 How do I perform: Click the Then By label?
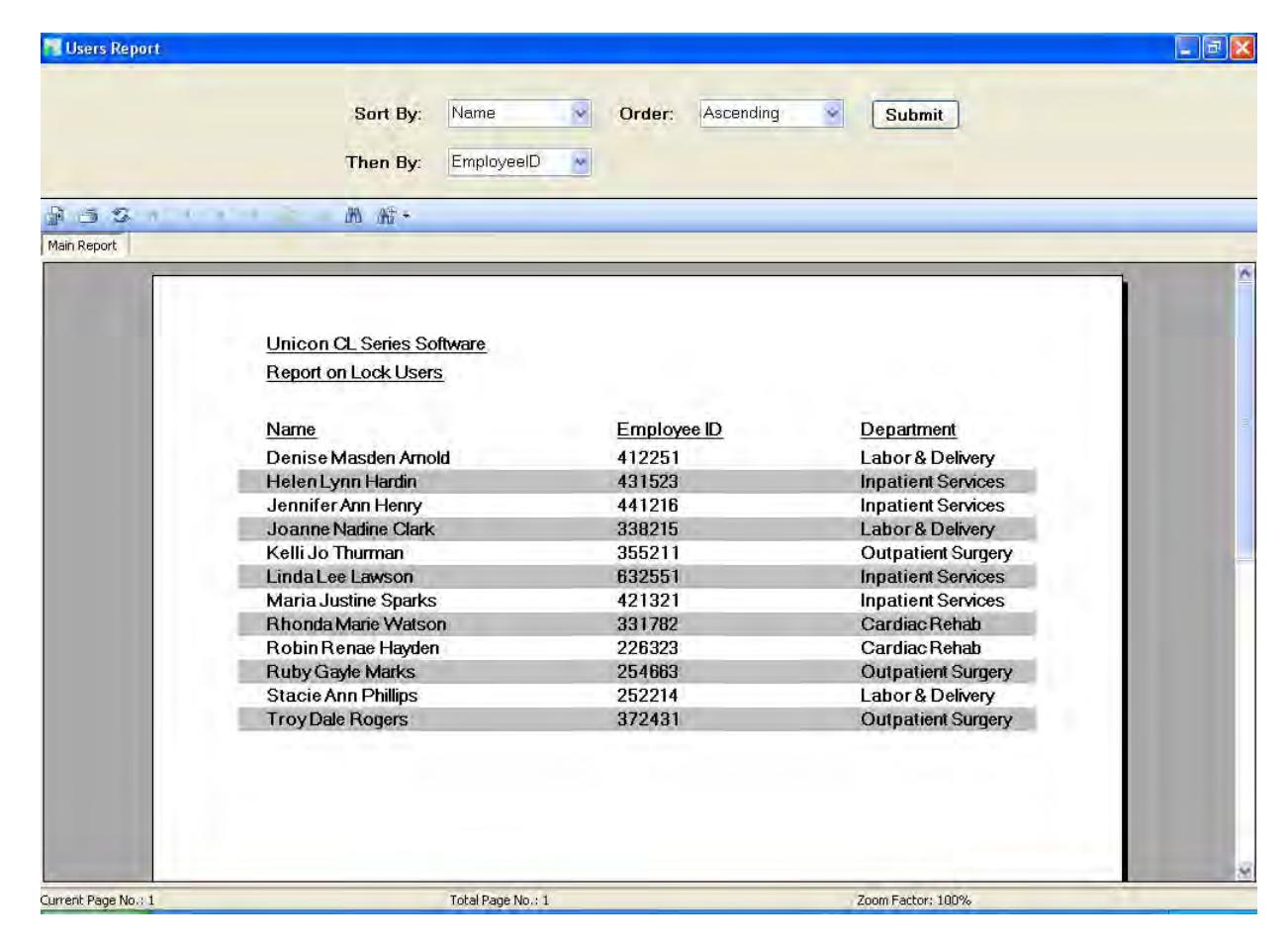[384, 161]
